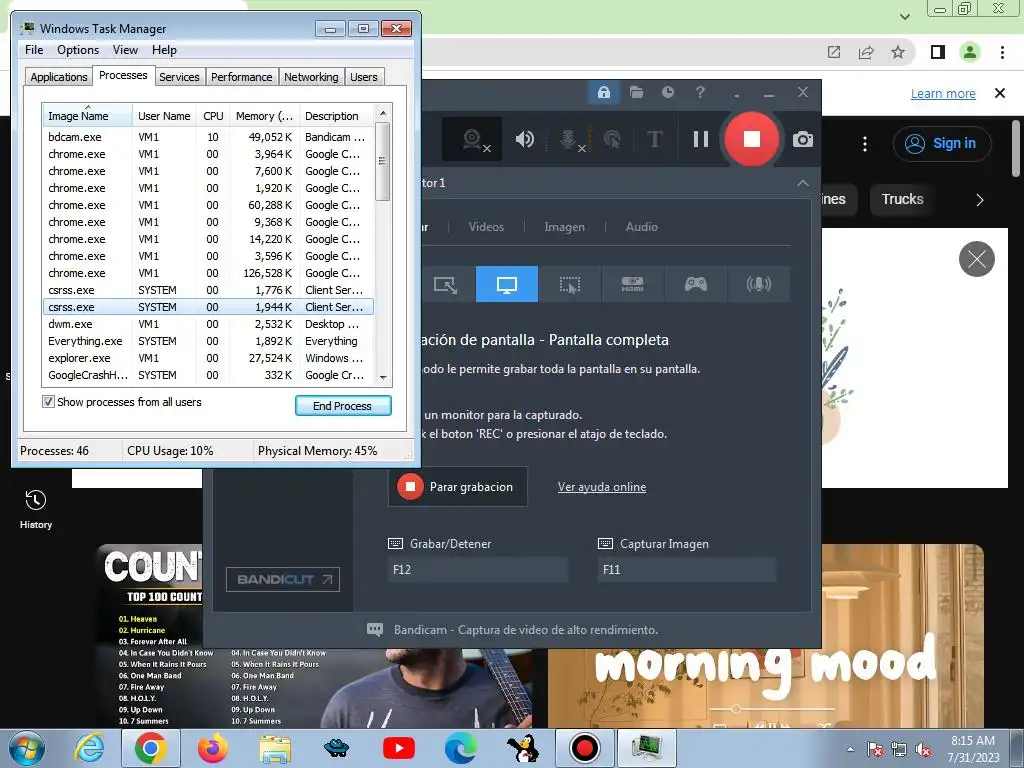Select dwm.exe process row
The height and width of the screenshot is (768, 1024).
click(x=208, y=324)
